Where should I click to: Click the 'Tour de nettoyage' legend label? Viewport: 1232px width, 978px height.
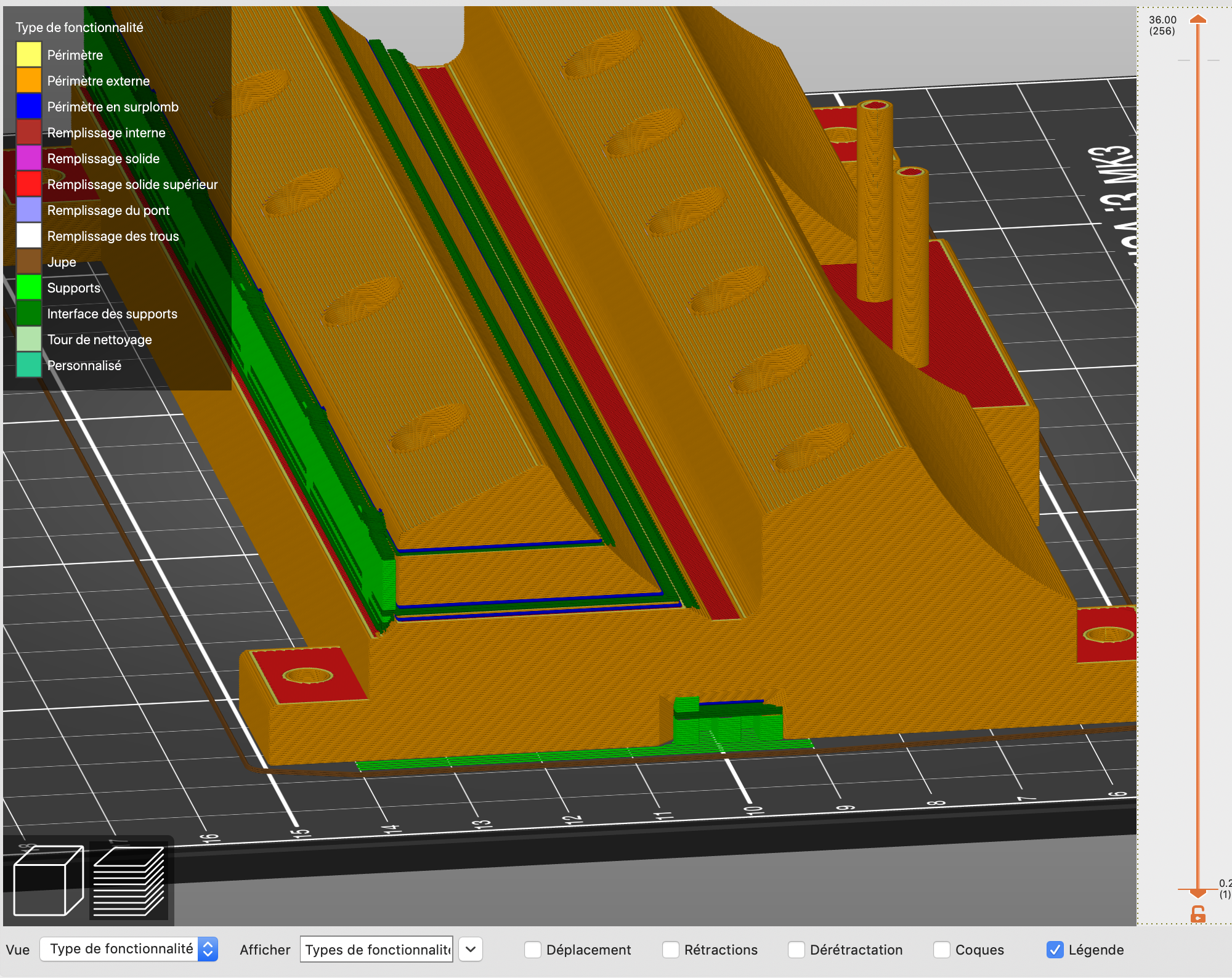[x=100, y=339]
